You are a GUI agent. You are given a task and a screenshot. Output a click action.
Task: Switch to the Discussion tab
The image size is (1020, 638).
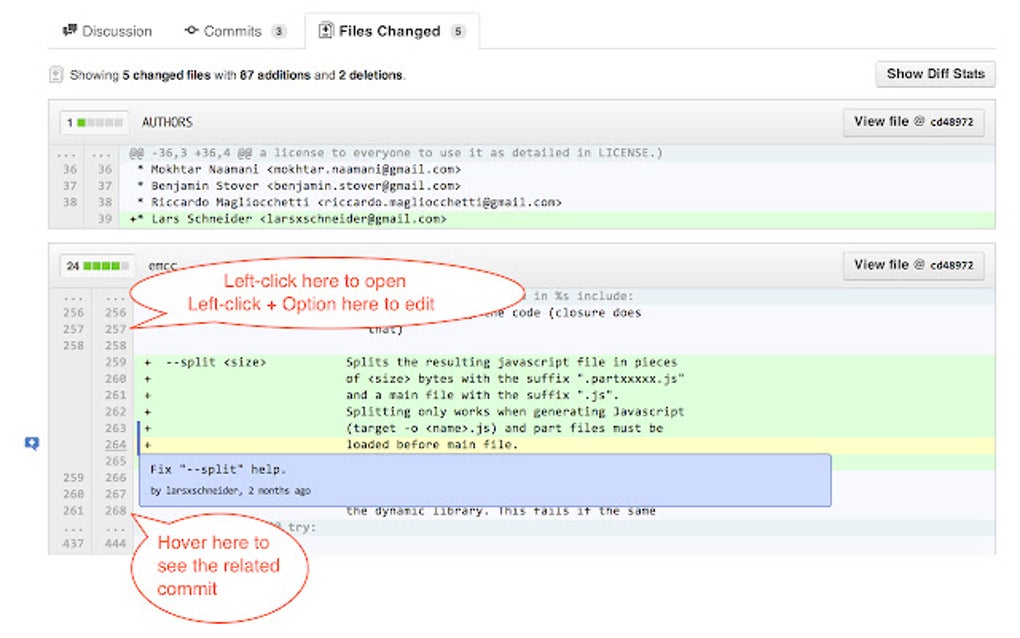pos(105,30)
